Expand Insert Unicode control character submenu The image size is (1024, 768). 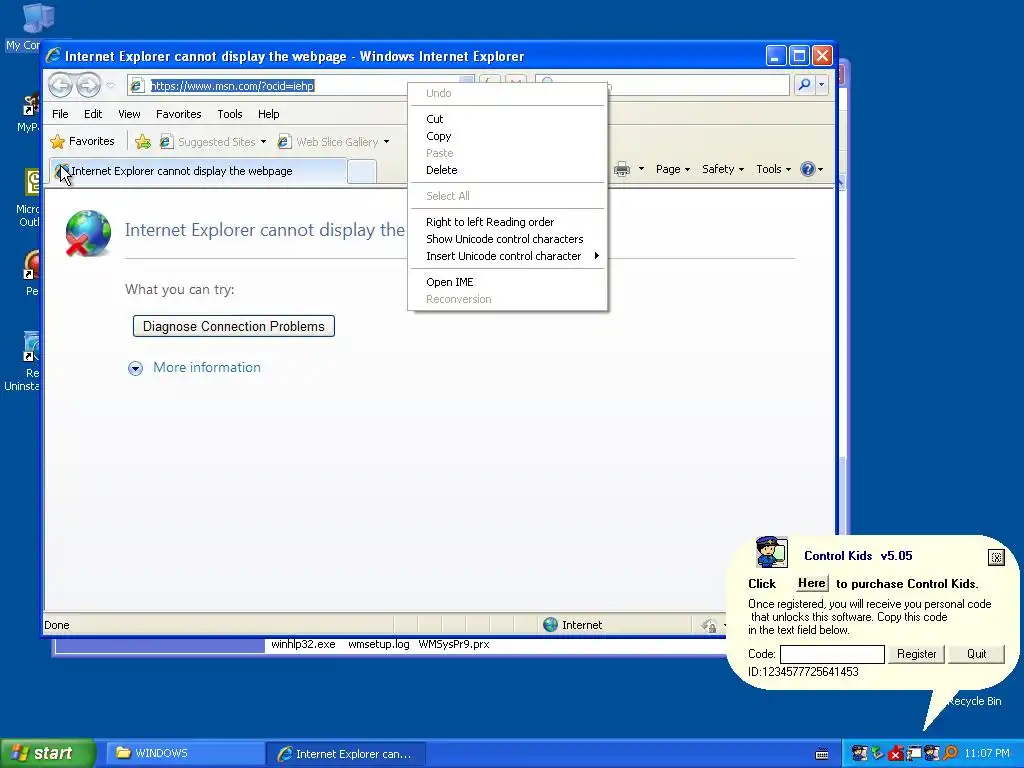coord(507,256)
